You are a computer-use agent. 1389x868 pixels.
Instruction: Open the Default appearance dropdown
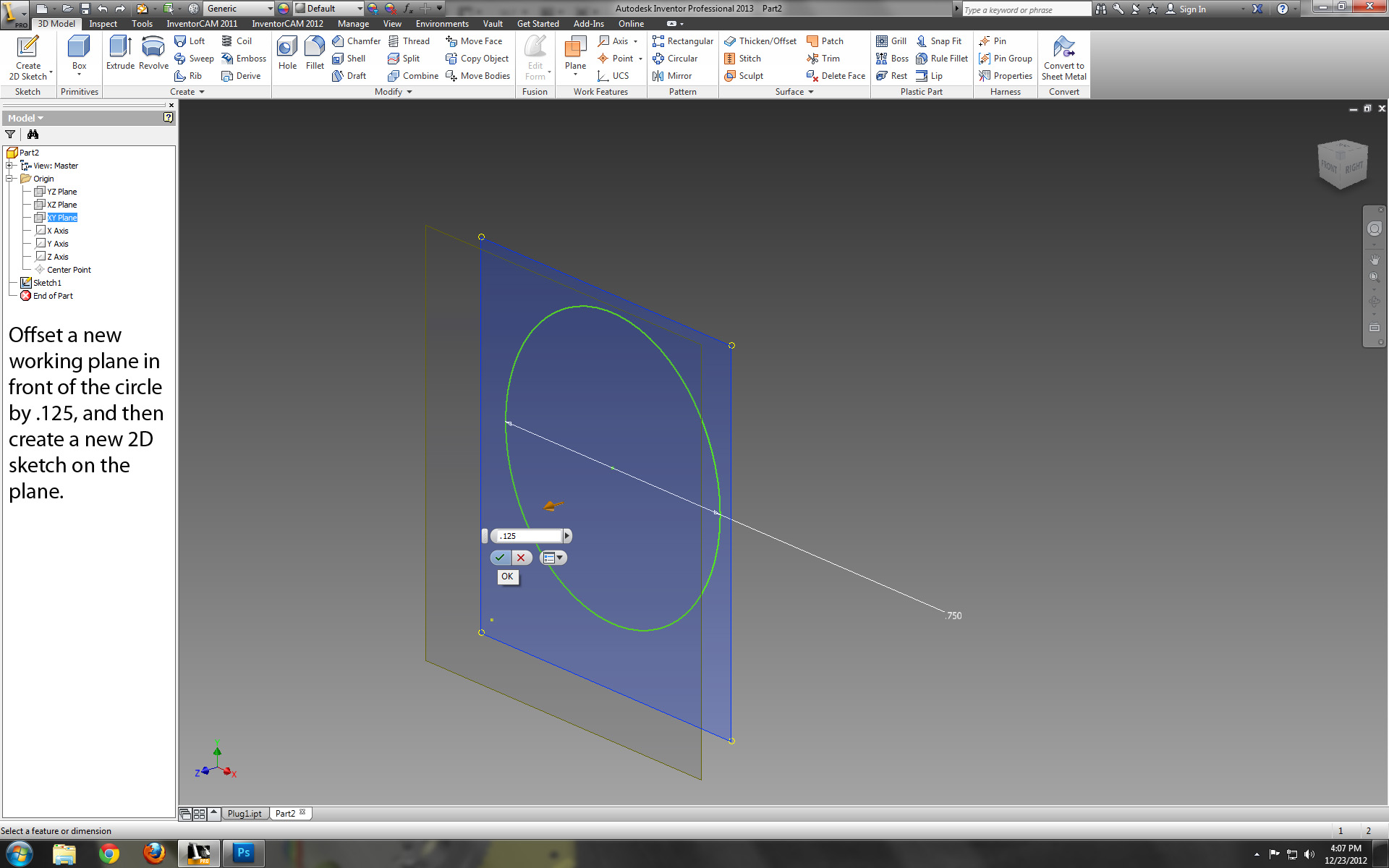pyautogui.click(x=360, y=9)
